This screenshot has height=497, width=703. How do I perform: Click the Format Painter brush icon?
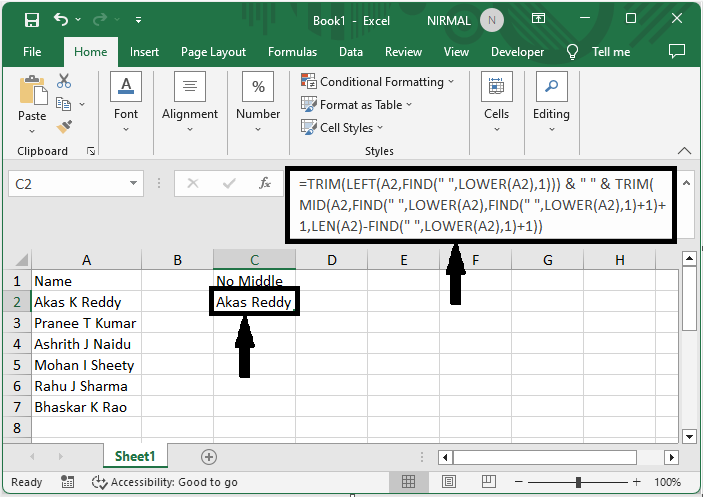coord(65,127)
